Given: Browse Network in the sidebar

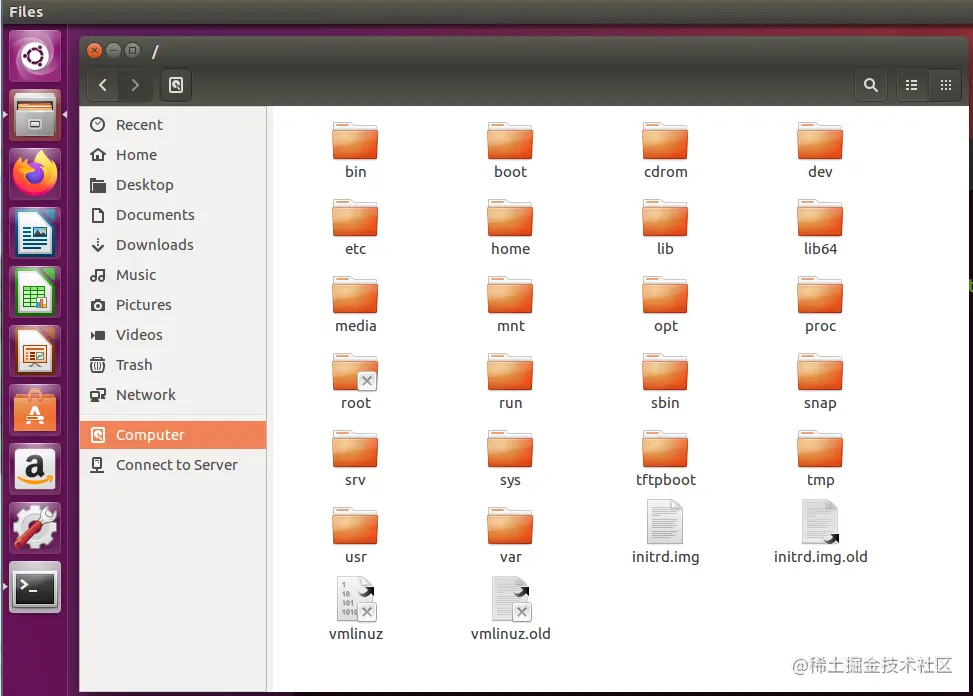Looking at the screenshot, I should coord(173,395).
